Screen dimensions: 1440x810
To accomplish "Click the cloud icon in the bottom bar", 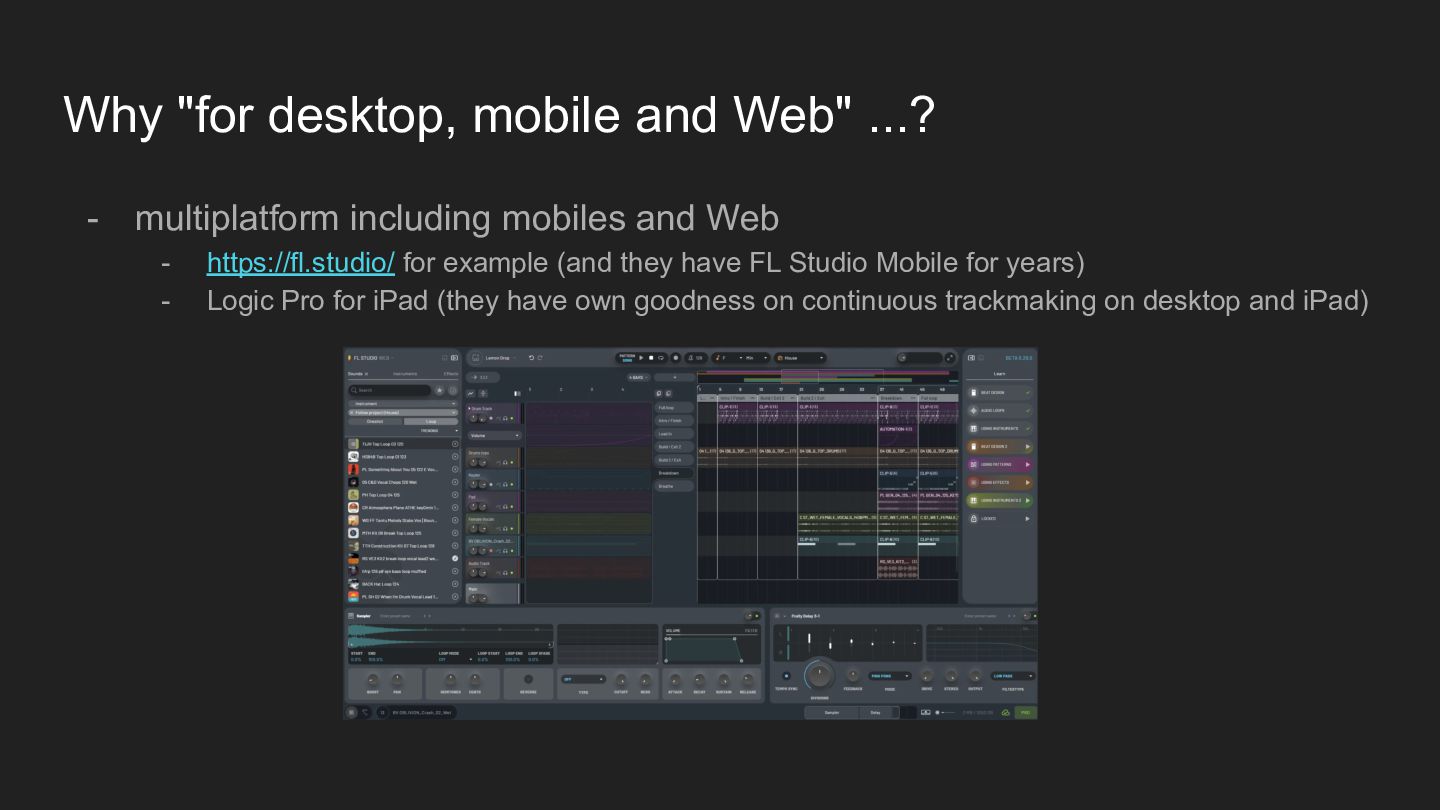I will tap(1006, 713).
